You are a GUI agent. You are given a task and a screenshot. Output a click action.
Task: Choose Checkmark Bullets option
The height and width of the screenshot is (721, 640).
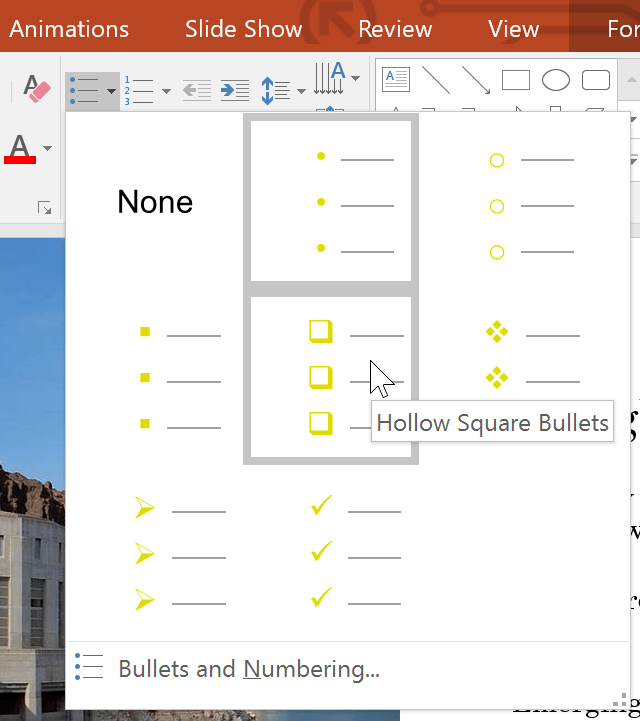click(331, 553)
